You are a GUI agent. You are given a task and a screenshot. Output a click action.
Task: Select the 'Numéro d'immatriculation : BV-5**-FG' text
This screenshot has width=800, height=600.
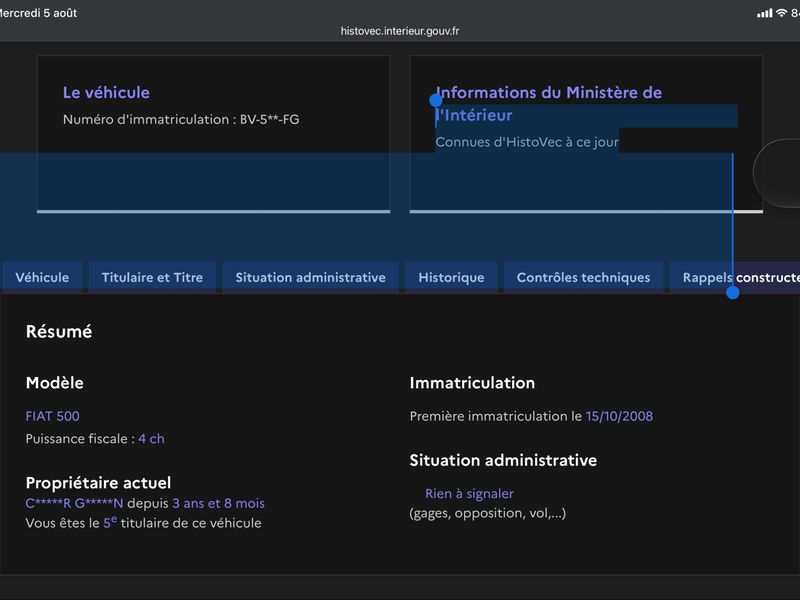(181, 119)
